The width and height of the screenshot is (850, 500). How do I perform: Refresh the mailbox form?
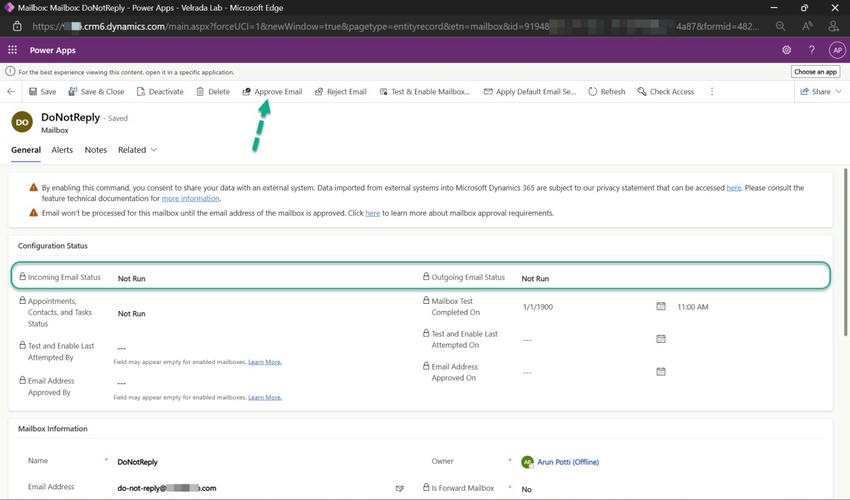(x=607, y=92)
